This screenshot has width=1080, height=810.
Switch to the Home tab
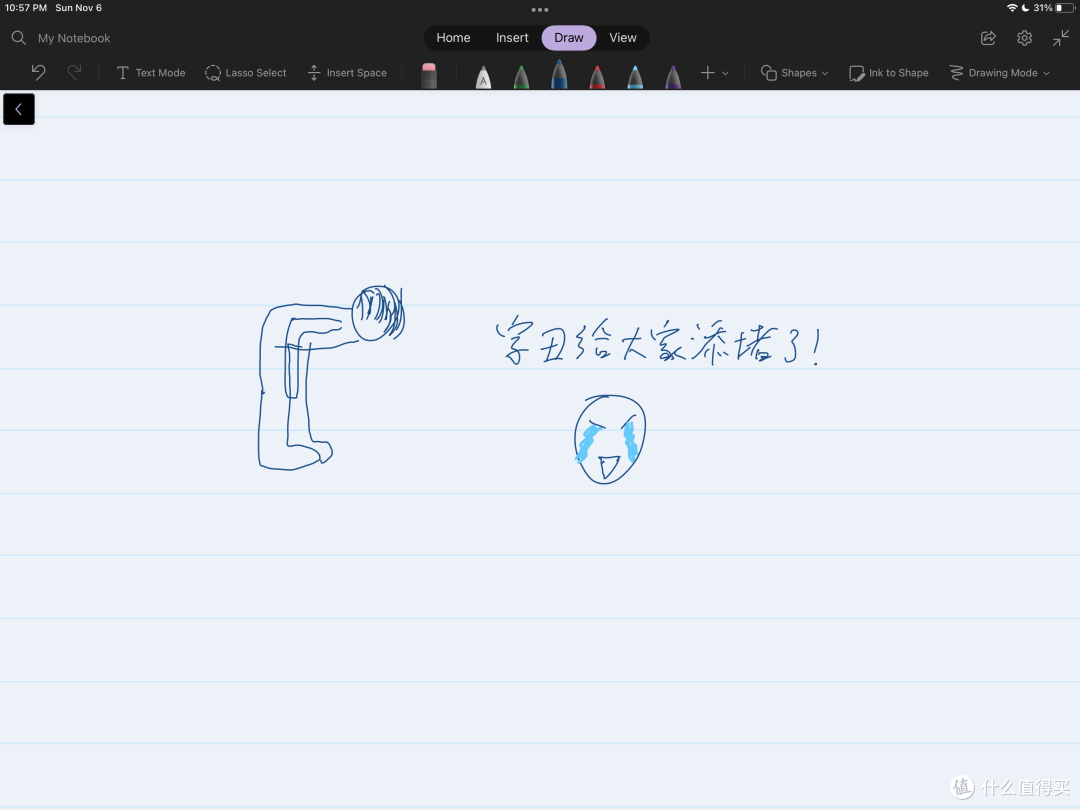[453, 38]
